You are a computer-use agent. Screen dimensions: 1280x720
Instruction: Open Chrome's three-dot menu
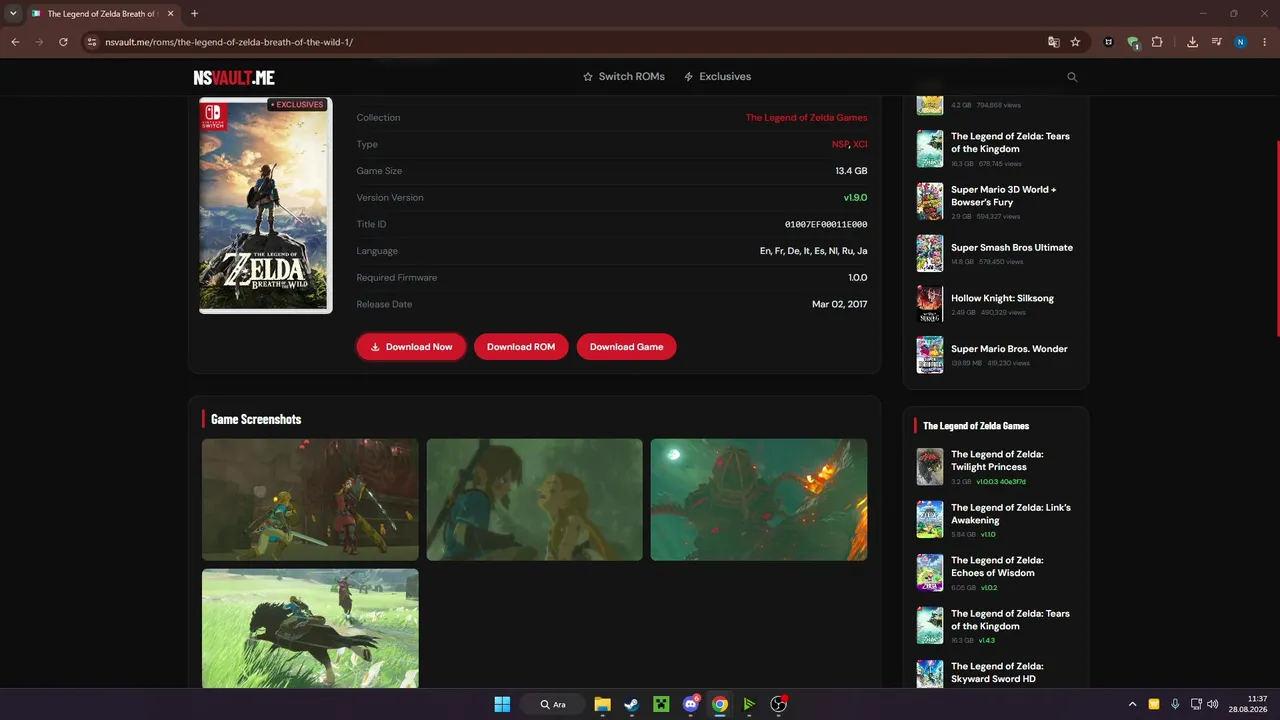click(x=1265, y=42)
